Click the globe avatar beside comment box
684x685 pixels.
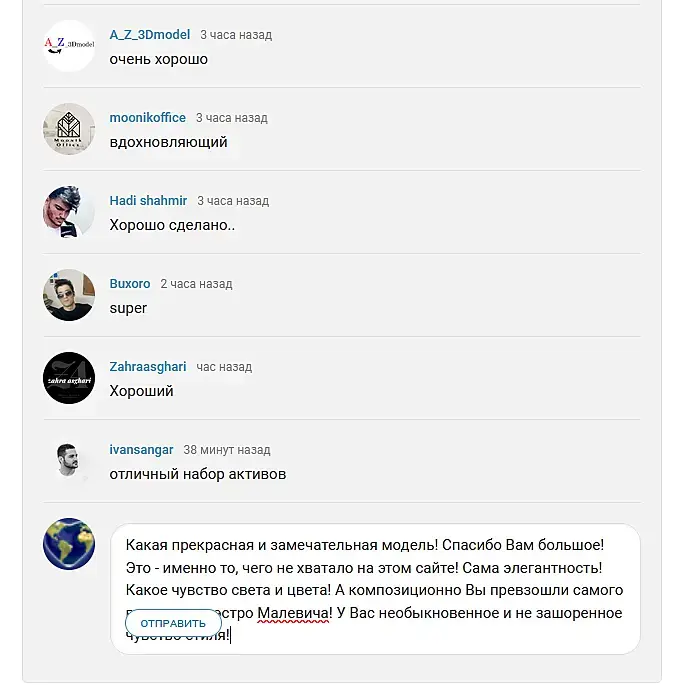click(69, 544)
